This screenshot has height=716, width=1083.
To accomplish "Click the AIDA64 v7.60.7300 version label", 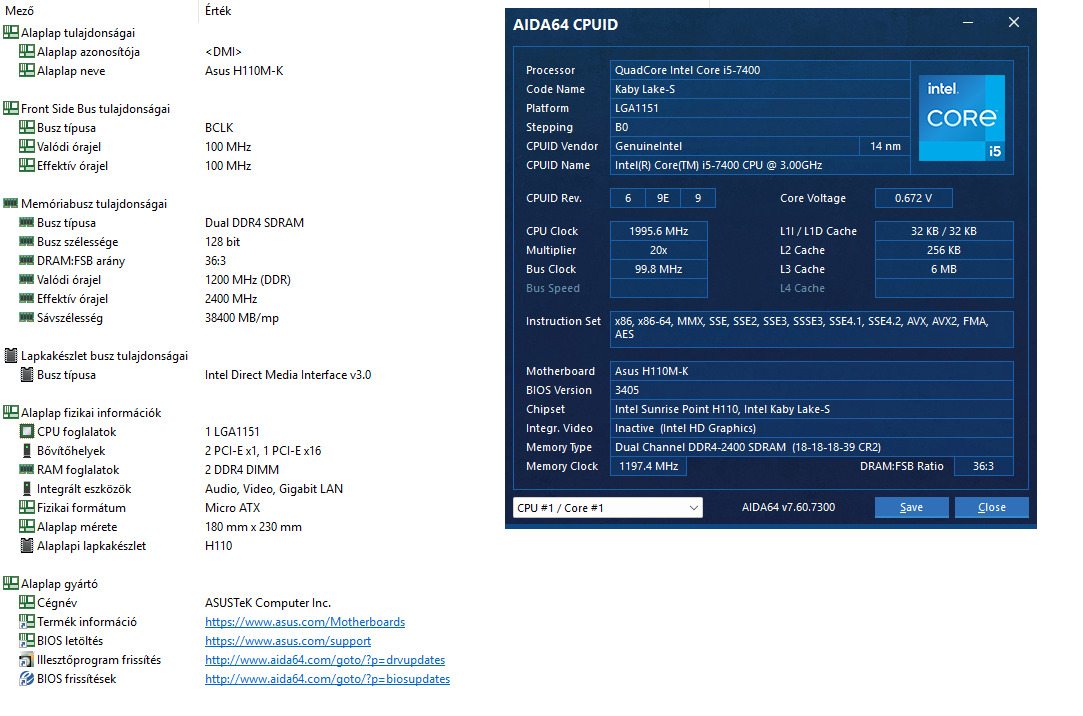I will tap(788, 507).
